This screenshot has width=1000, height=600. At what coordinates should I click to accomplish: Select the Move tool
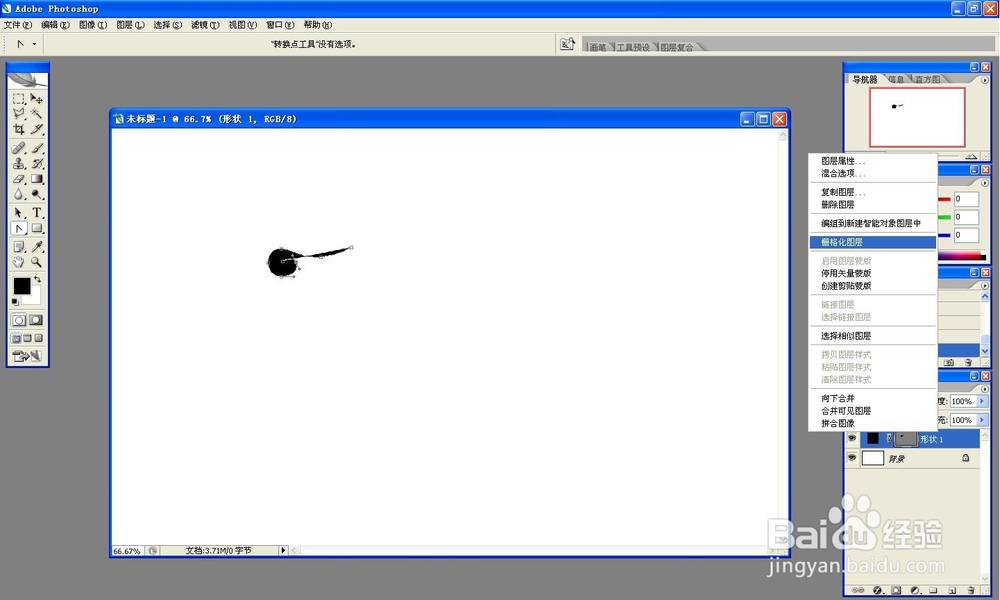click(36, 99)
